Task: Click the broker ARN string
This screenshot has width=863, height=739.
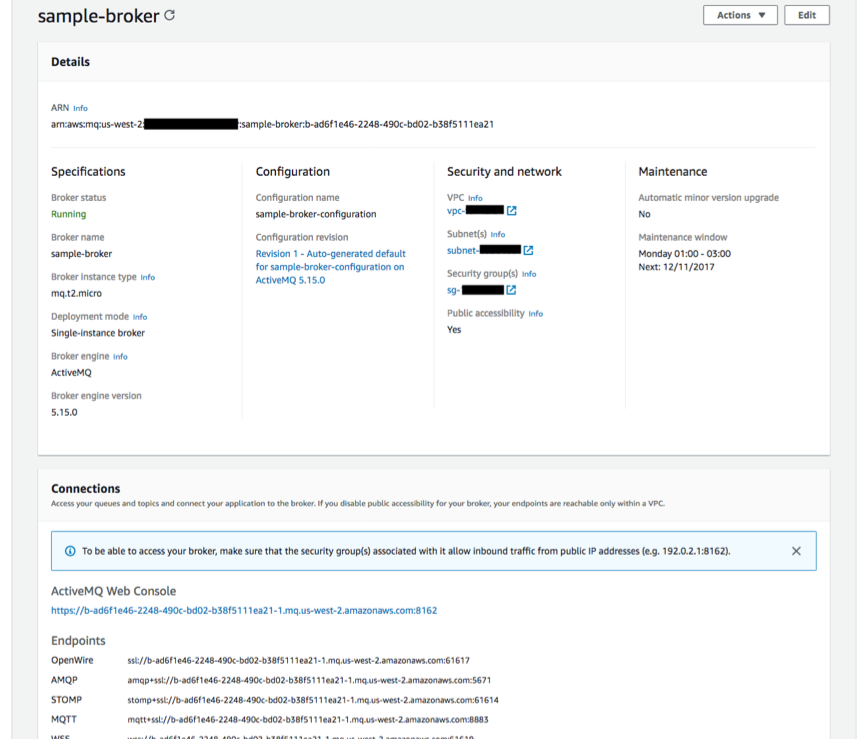Action: point(272,124)
